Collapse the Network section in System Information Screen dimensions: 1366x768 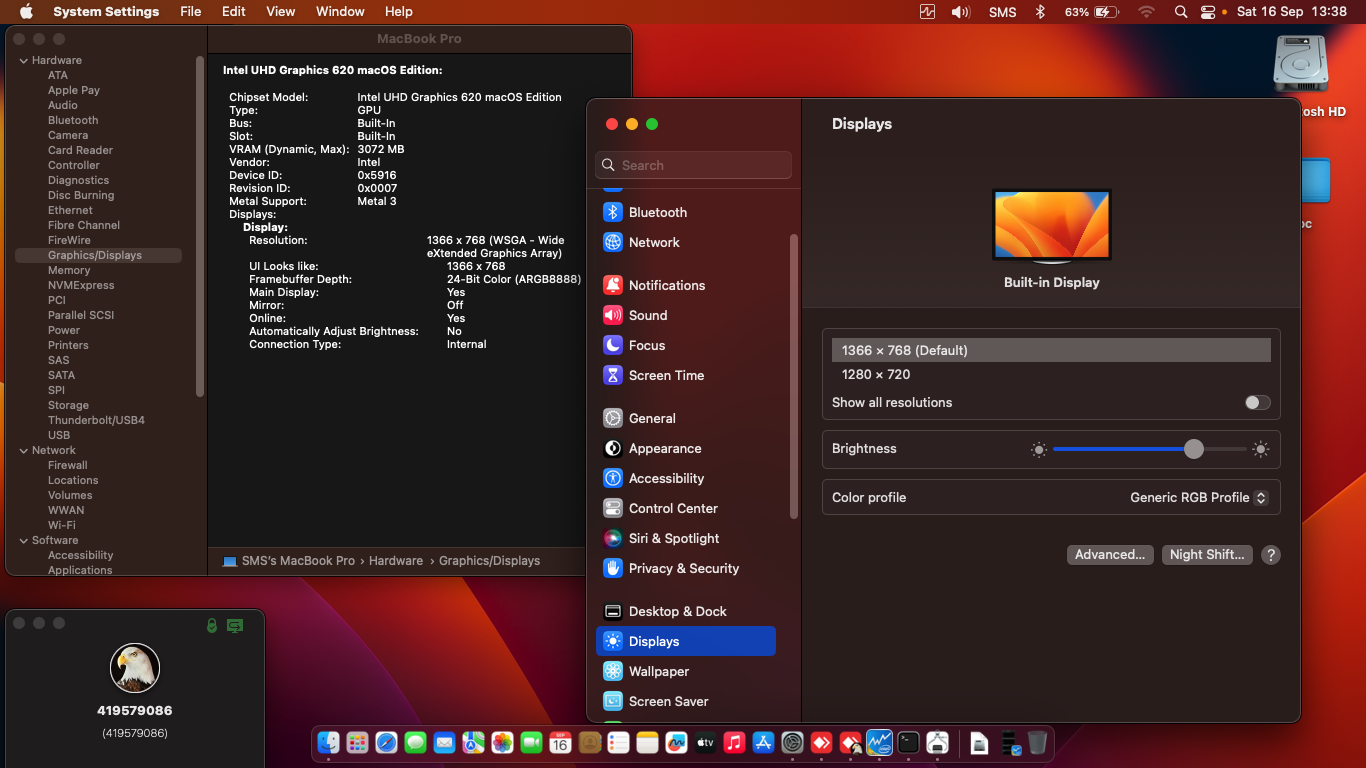pos(23,450)
